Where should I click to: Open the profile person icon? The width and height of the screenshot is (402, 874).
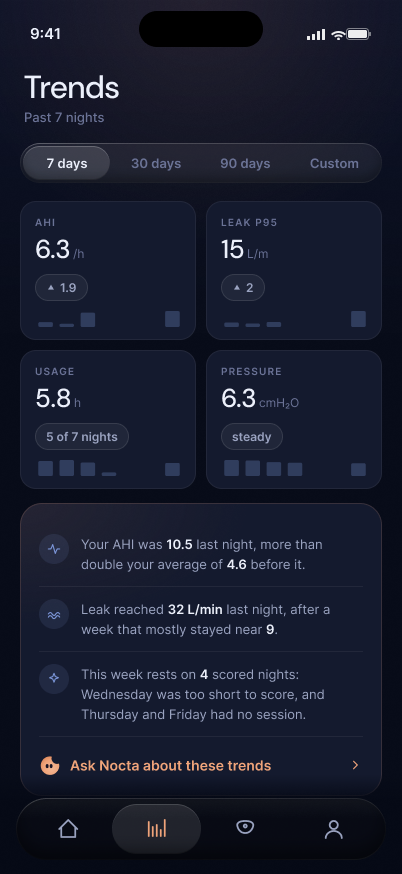pos(333,829)
